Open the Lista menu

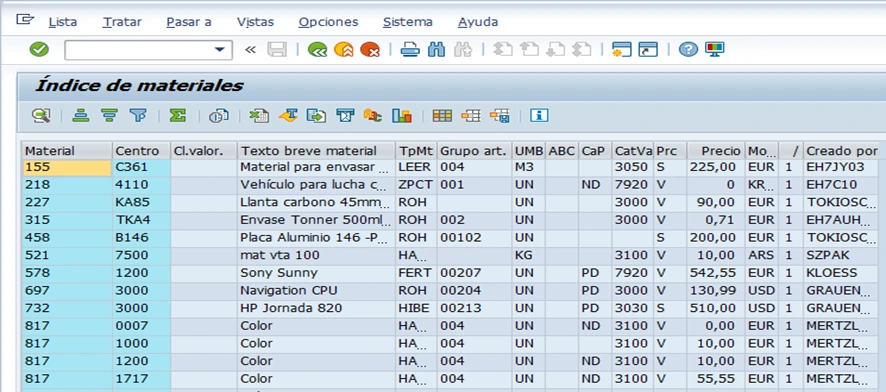tap(63, 22)
